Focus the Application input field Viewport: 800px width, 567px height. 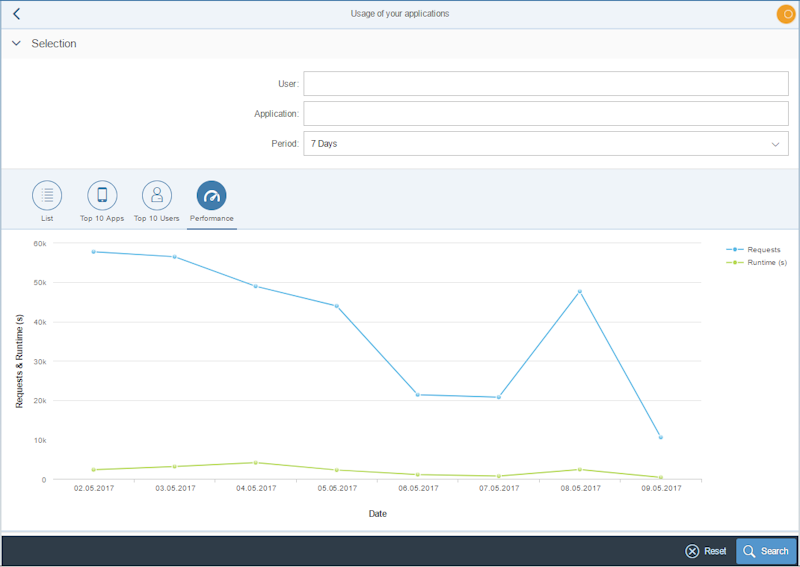[546, 113]
